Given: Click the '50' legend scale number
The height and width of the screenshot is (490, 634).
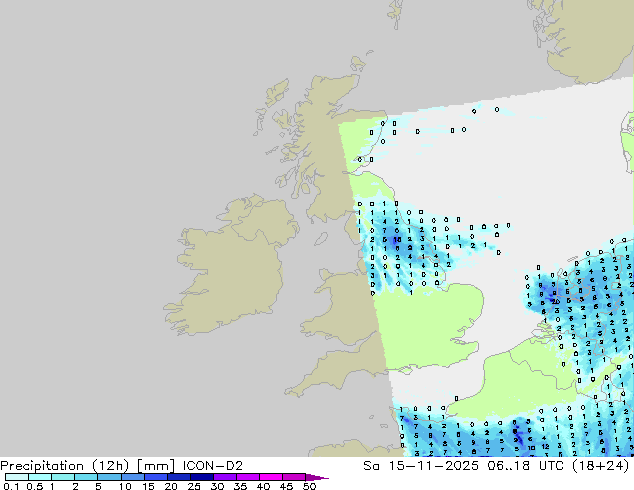Looking at the screenshot, I should [x=309, y=486].
